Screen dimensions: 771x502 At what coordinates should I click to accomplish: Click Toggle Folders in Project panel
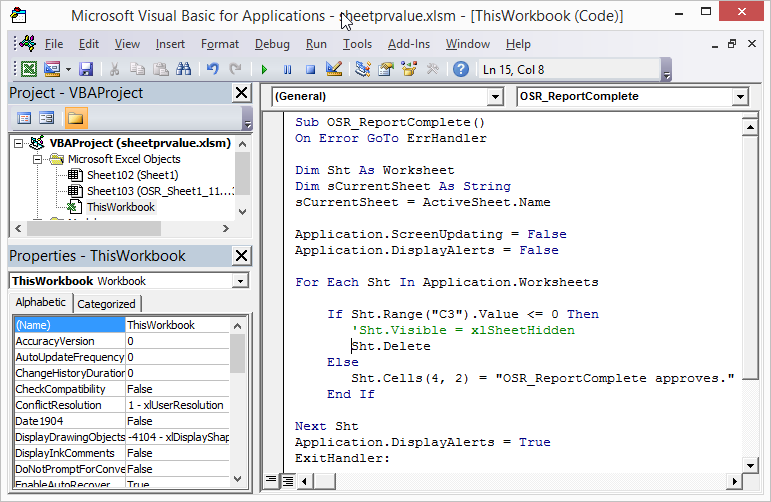75,118
